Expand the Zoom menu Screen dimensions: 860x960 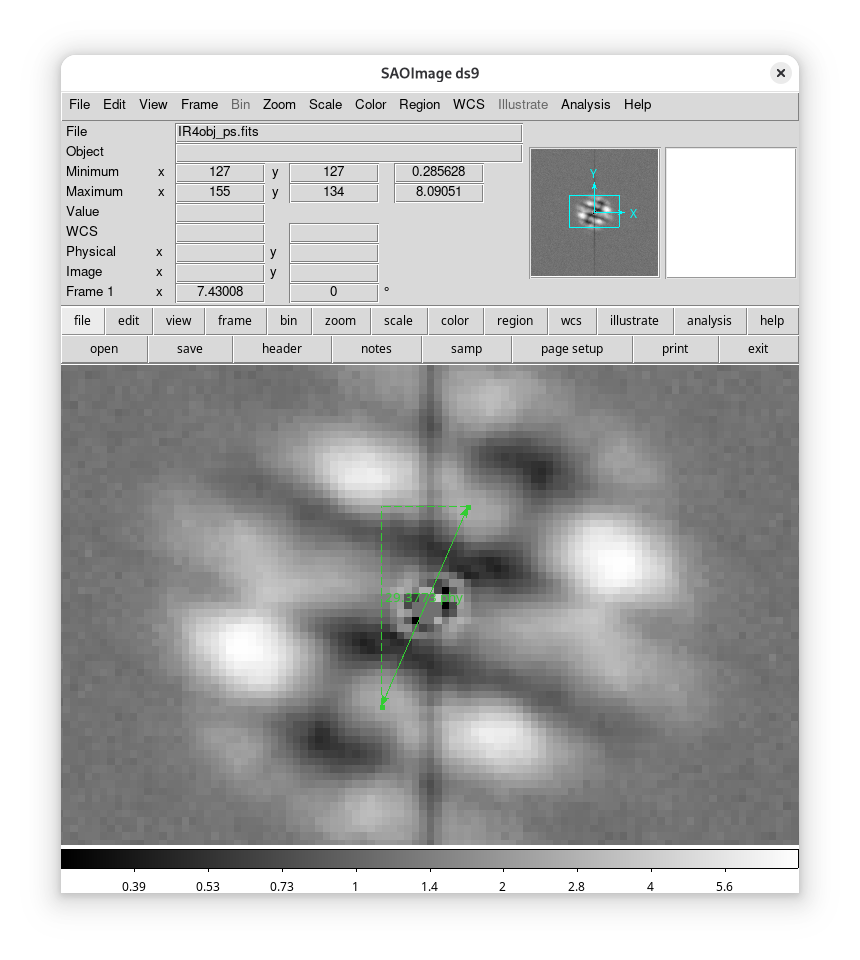(279, 104)
